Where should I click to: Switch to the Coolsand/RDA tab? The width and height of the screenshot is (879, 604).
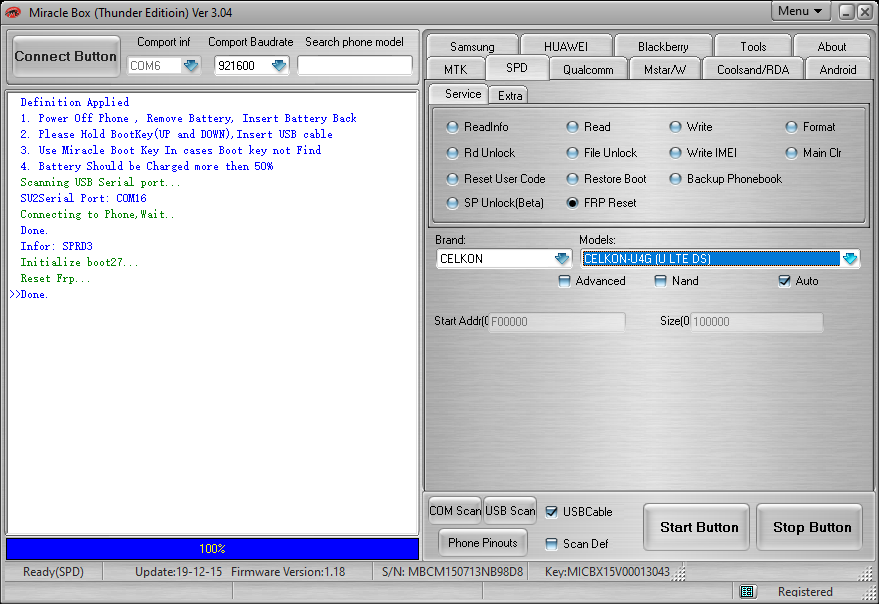753,70
